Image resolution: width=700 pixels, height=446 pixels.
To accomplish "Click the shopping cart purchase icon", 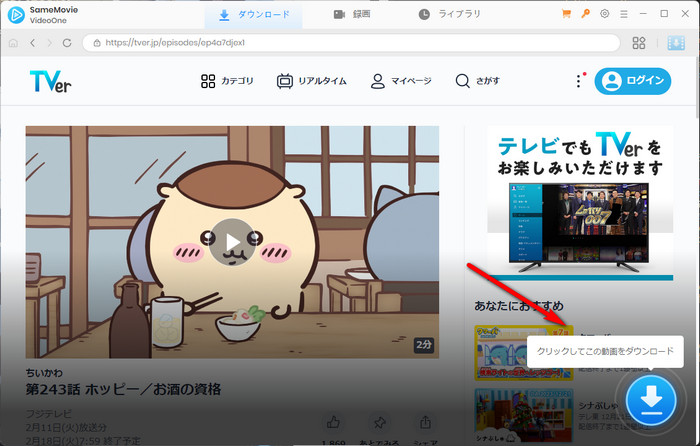I will coord(566,14).
